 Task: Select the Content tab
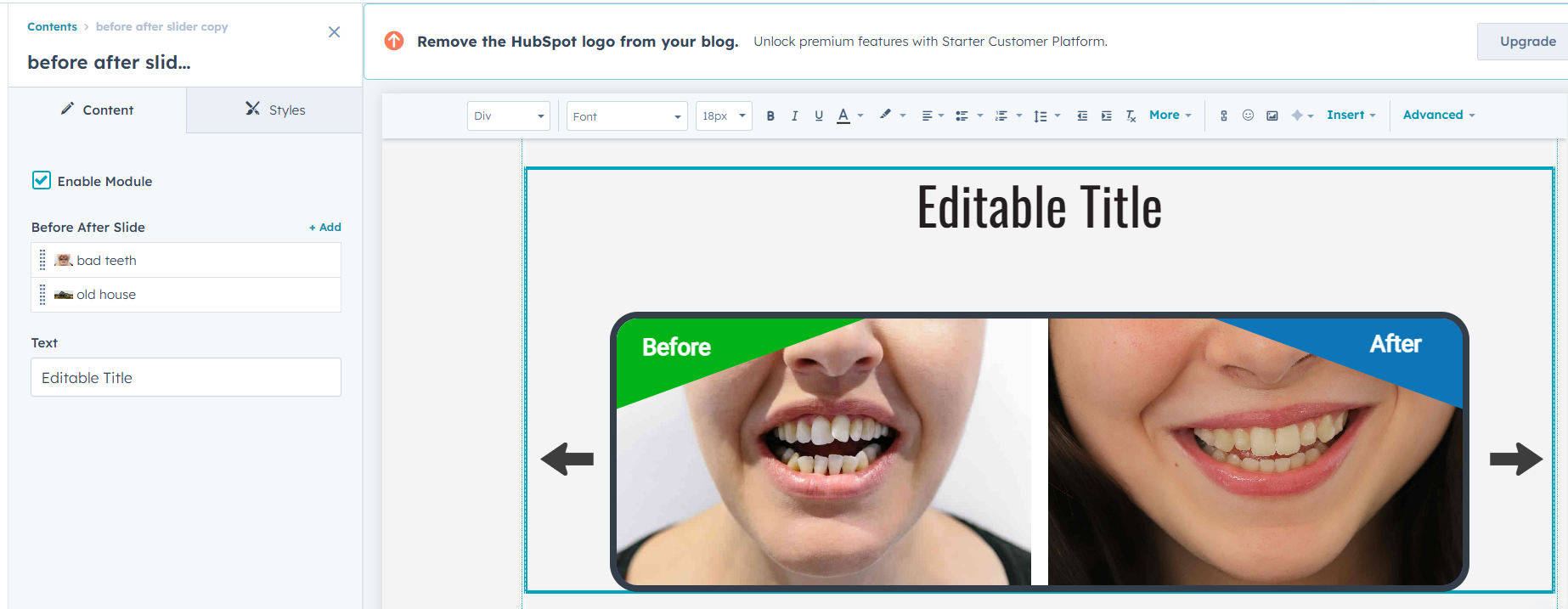coord(97,110)
